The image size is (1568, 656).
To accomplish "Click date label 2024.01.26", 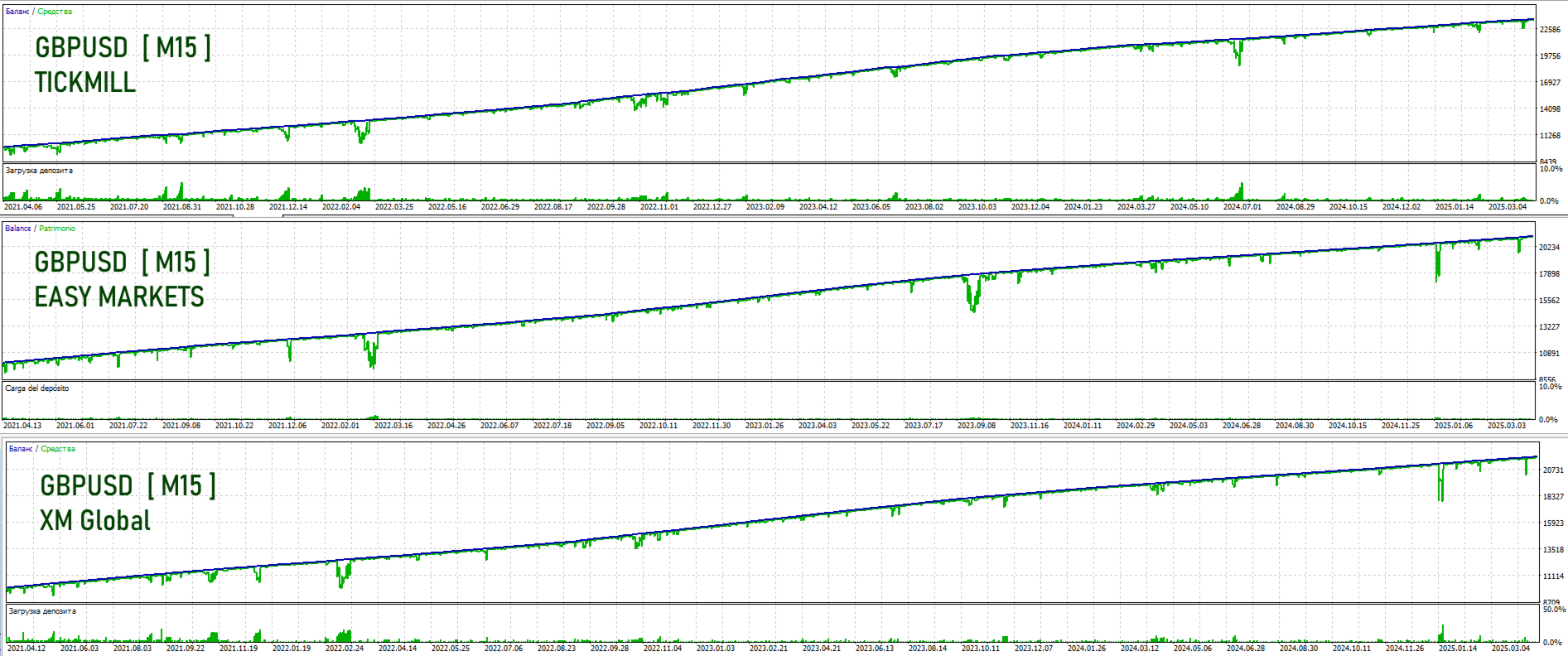I will point(1087,649).
